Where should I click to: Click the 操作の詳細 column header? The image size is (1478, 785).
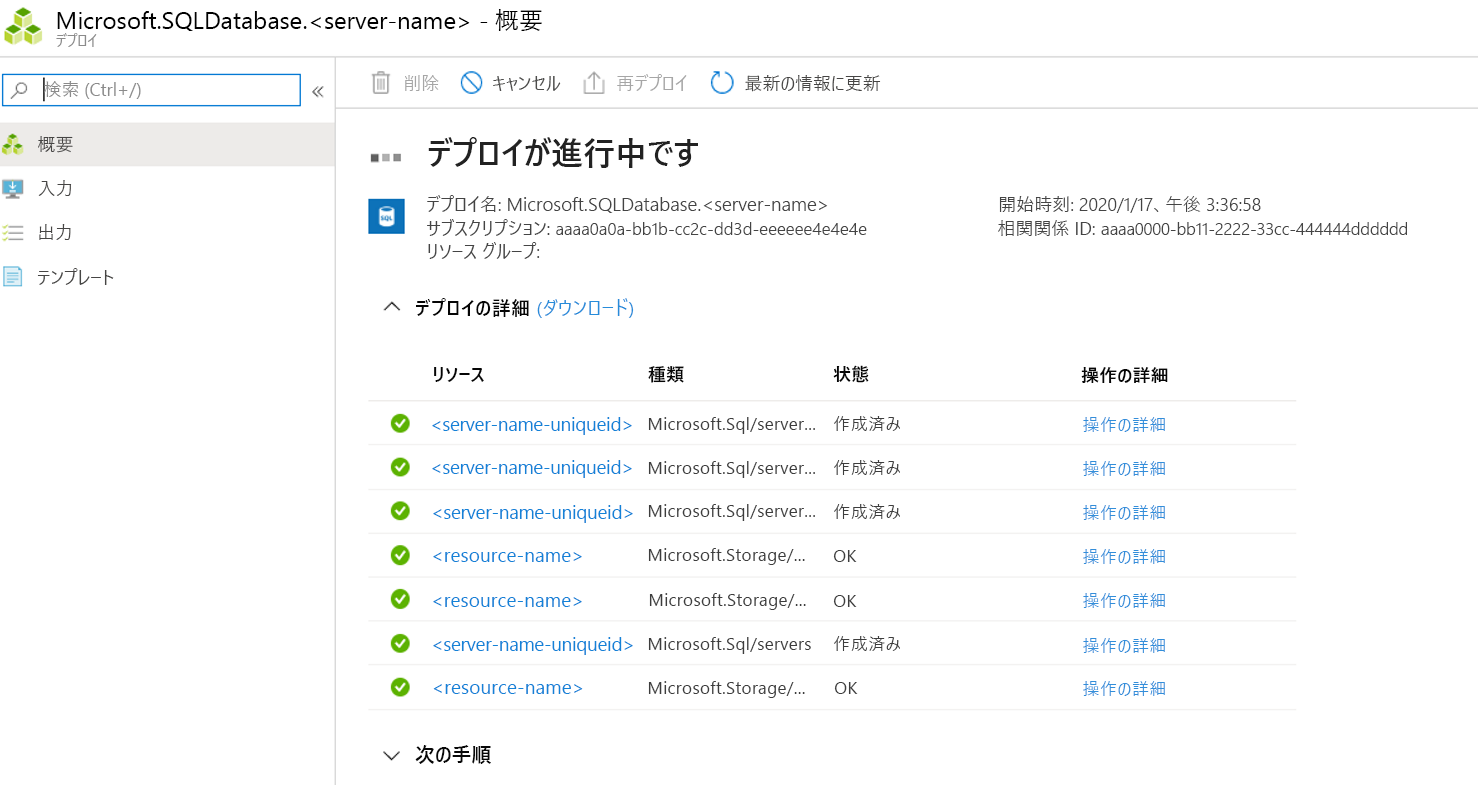(x=1124, y=375)
